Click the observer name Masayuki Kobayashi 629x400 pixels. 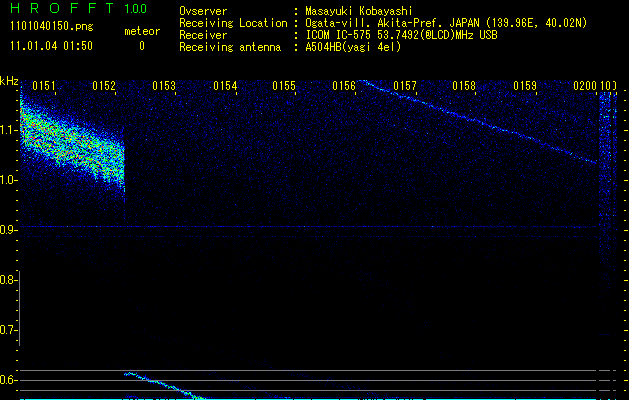[359, 11]
